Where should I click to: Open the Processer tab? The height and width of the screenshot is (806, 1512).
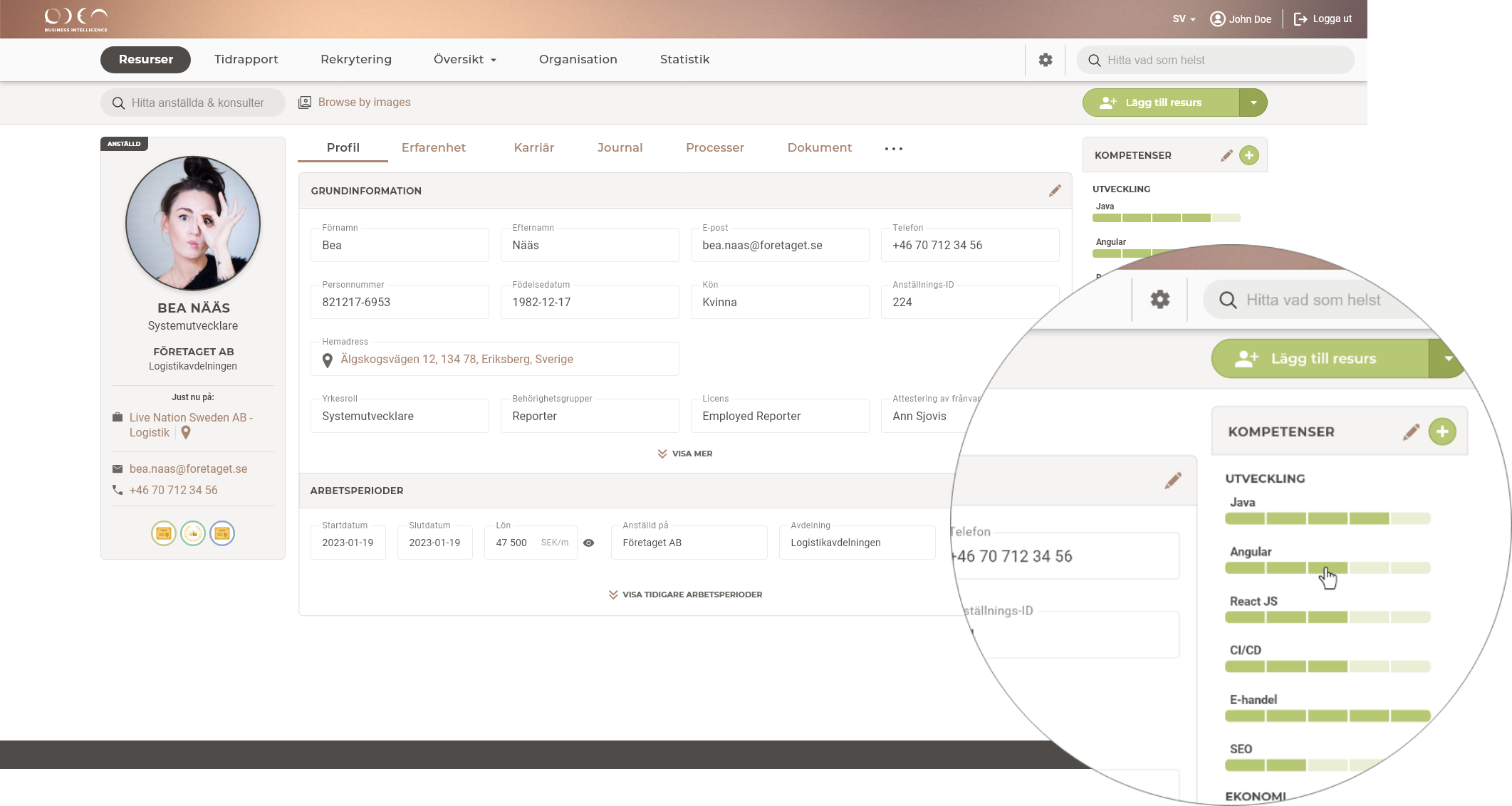715,147
